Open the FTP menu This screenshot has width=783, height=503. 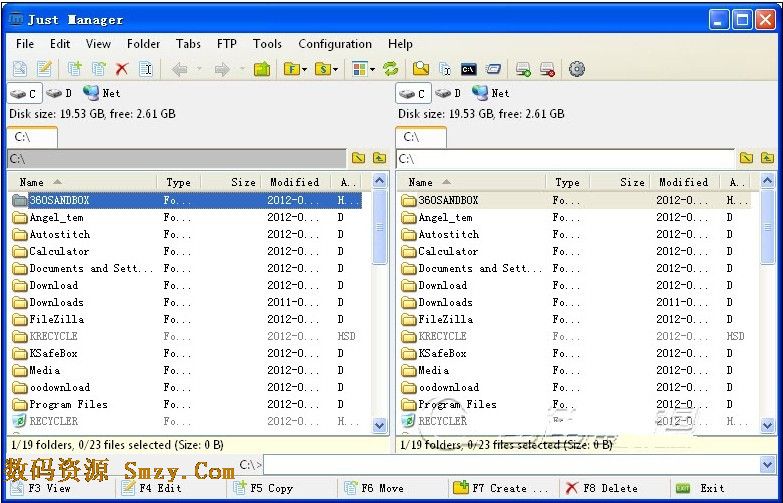pos(227,44)
